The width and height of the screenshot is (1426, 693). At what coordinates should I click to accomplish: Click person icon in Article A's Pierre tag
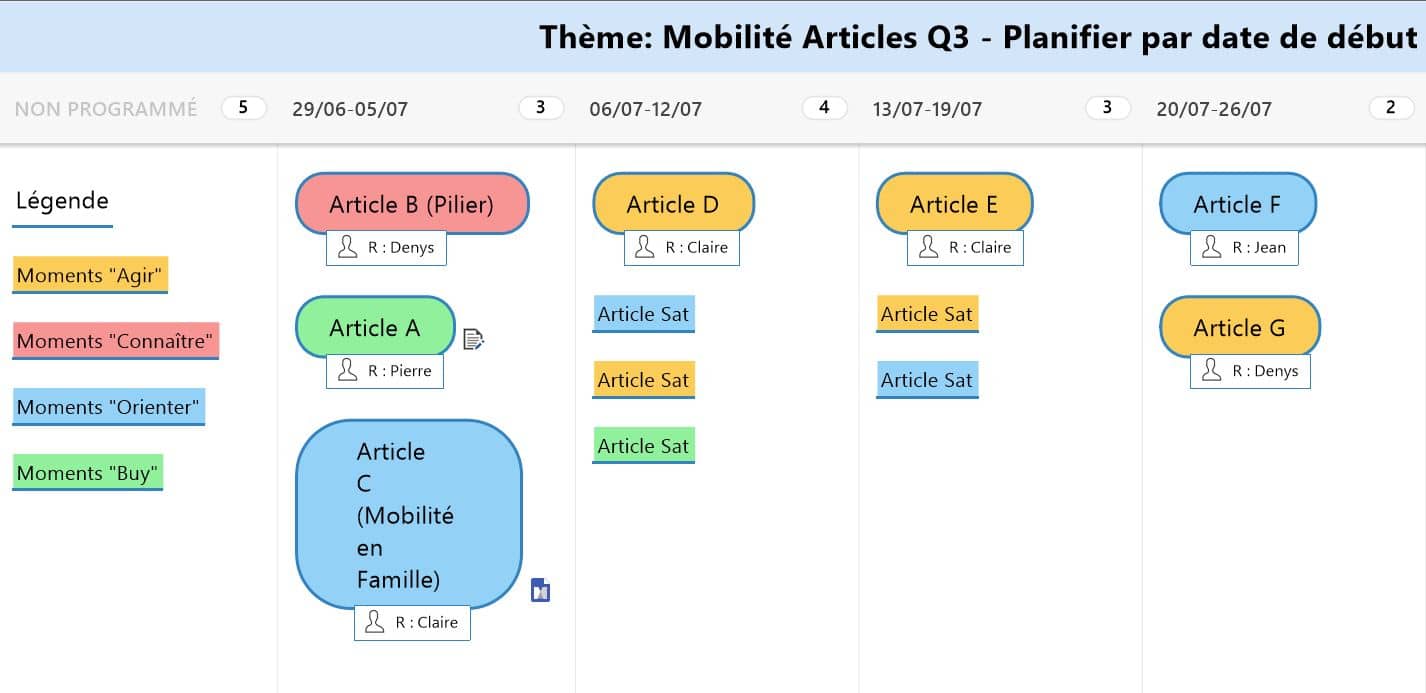pyautogui.click(x=348, y=371)
